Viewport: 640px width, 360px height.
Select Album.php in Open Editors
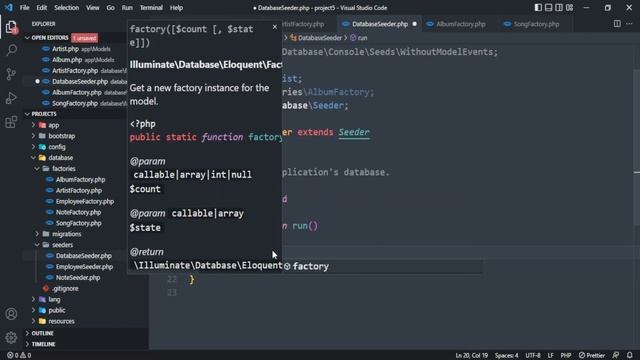[67, 60]
